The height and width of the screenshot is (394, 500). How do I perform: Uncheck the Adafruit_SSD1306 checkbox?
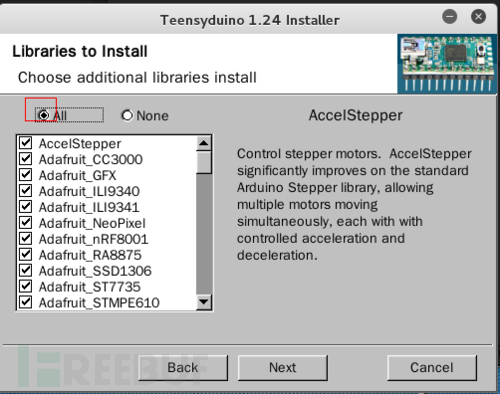26,271
